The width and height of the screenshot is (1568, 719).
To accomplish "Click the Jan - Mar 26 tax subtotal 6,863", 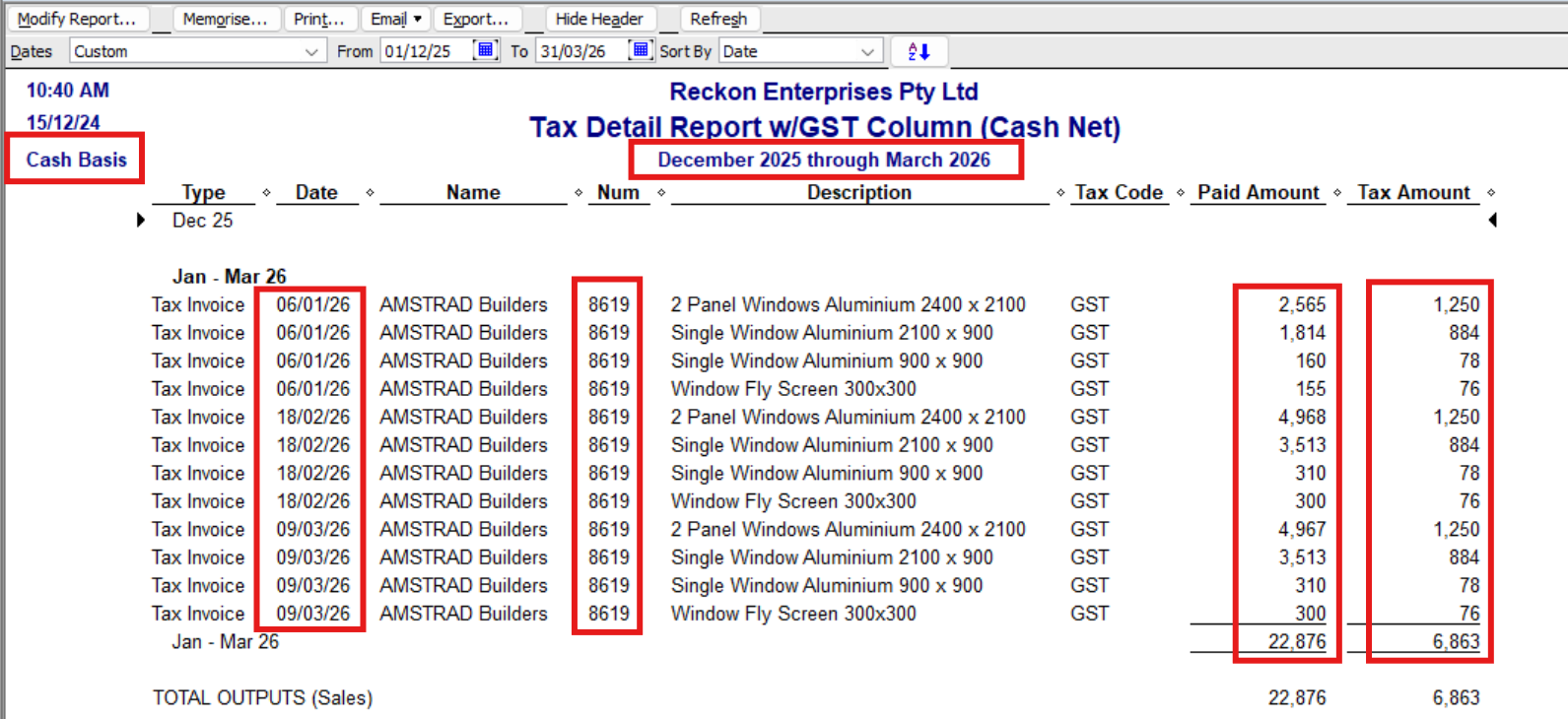I will pos(1456,641).
